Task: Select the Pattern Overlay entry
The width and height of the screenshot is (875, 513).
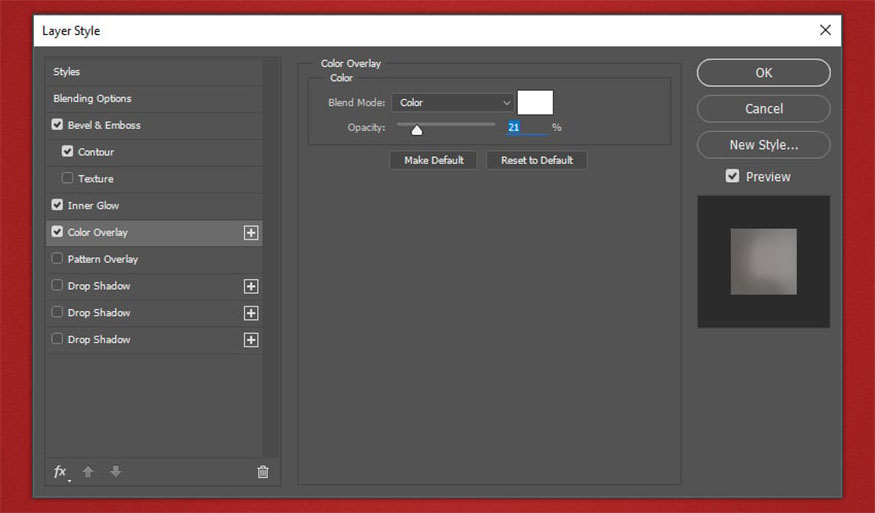Action: [x=102, y=259]
